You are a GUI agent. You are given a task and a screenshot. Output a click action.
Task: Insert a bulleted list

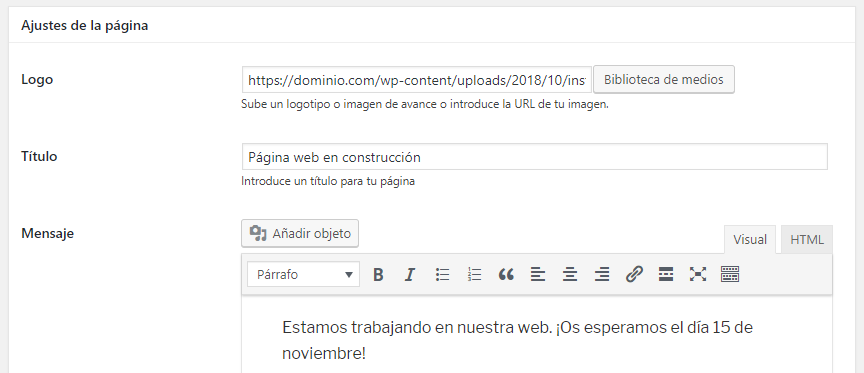(x=442, y=274)
